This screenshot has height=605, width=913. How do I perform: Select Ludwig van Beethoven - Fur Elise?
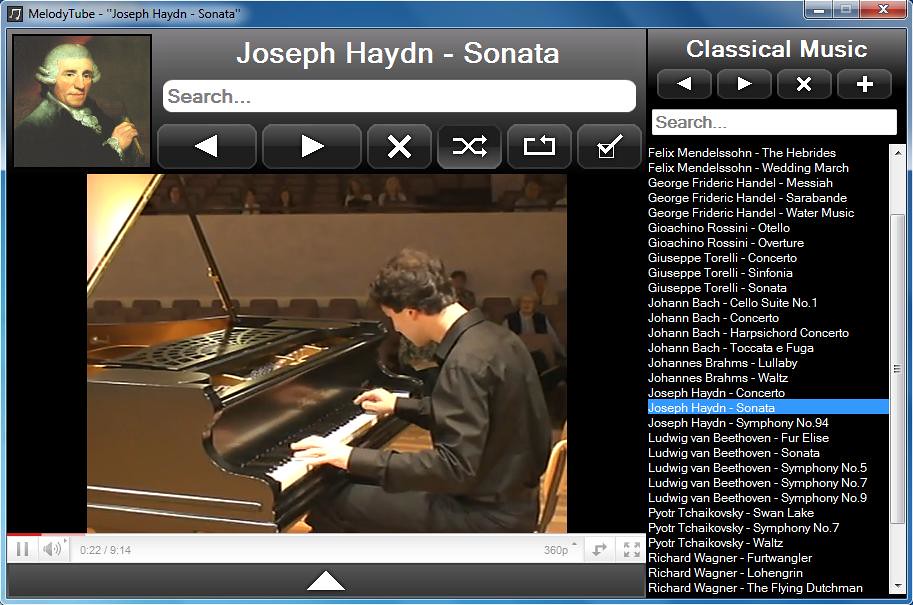click(x=768, y=438)
